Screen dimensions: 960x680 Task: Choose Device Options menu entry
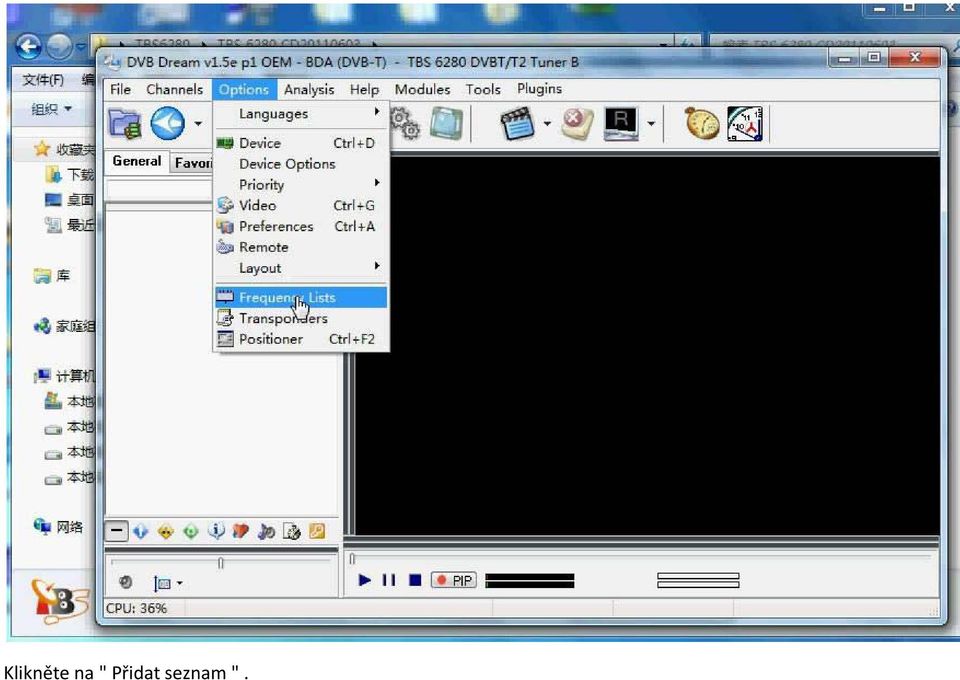pos(301,164)
